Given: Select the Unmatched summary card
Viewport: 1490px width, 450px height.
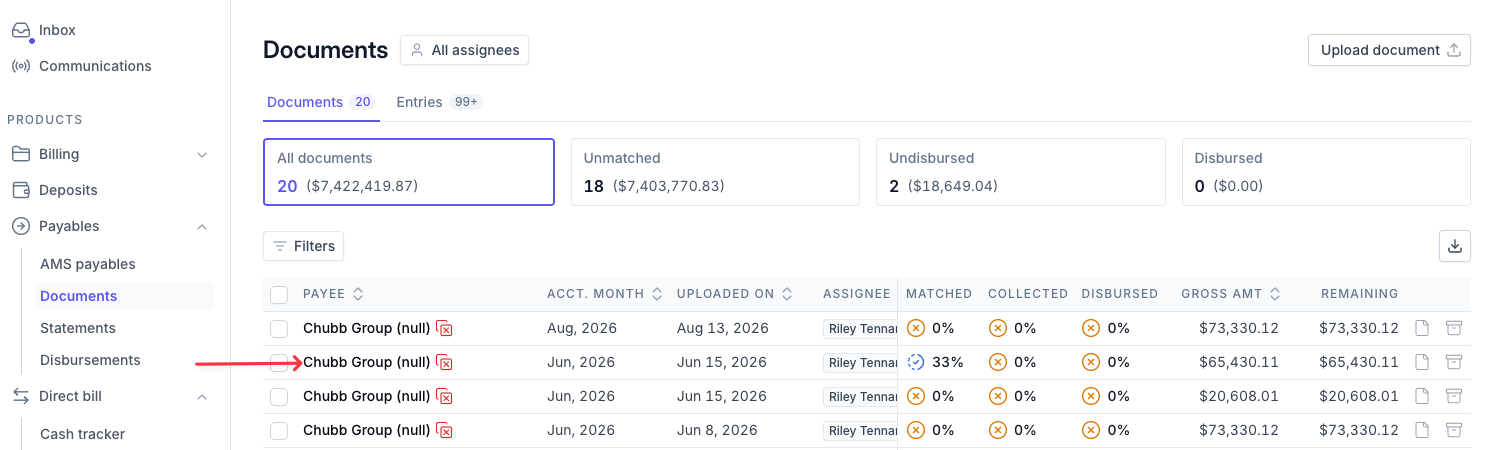Looking at the screenshot, I should (x=715, y=172).
